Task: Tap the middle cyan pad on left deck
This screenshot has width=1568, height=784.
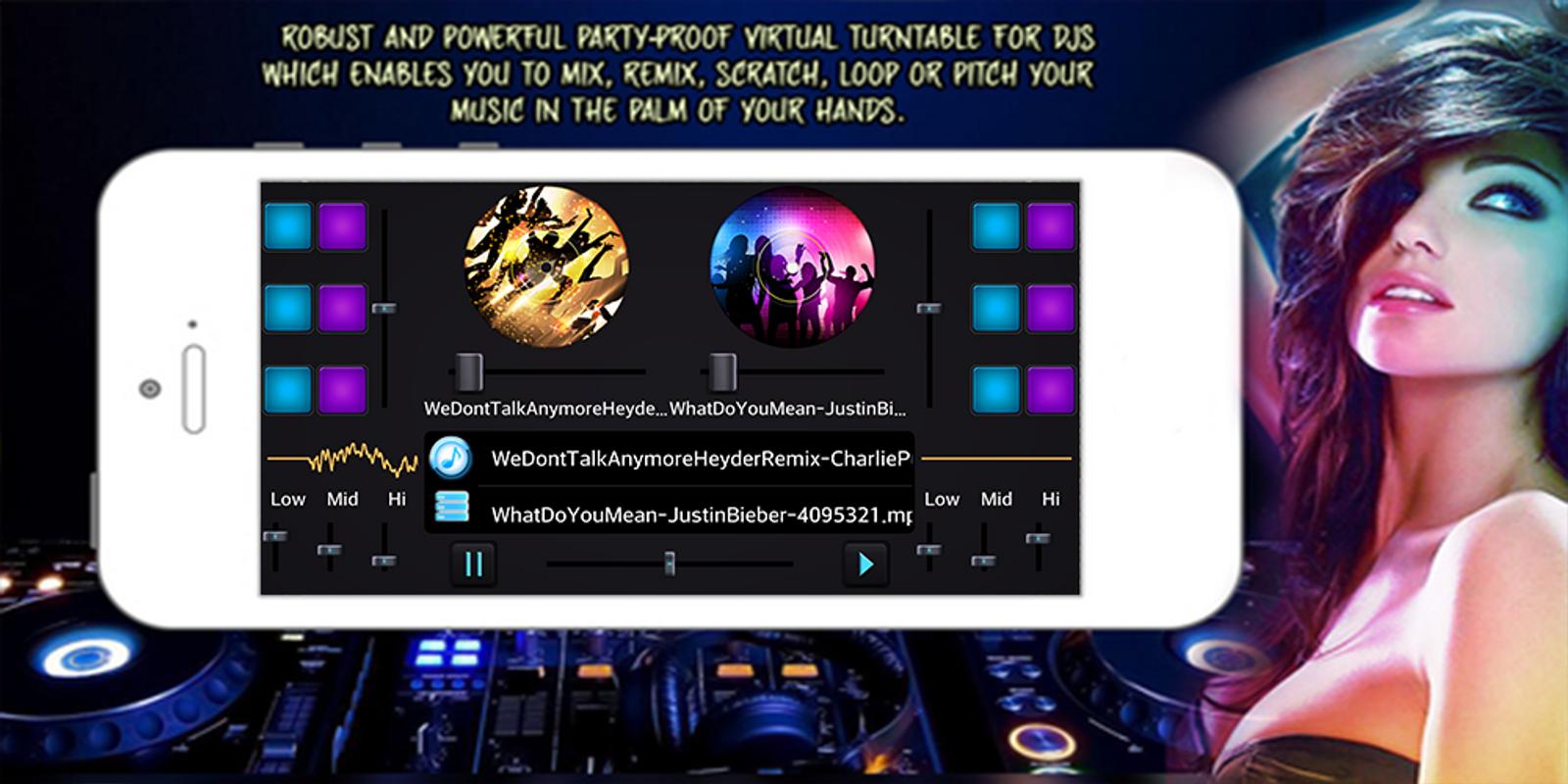Action: (288, 308)
